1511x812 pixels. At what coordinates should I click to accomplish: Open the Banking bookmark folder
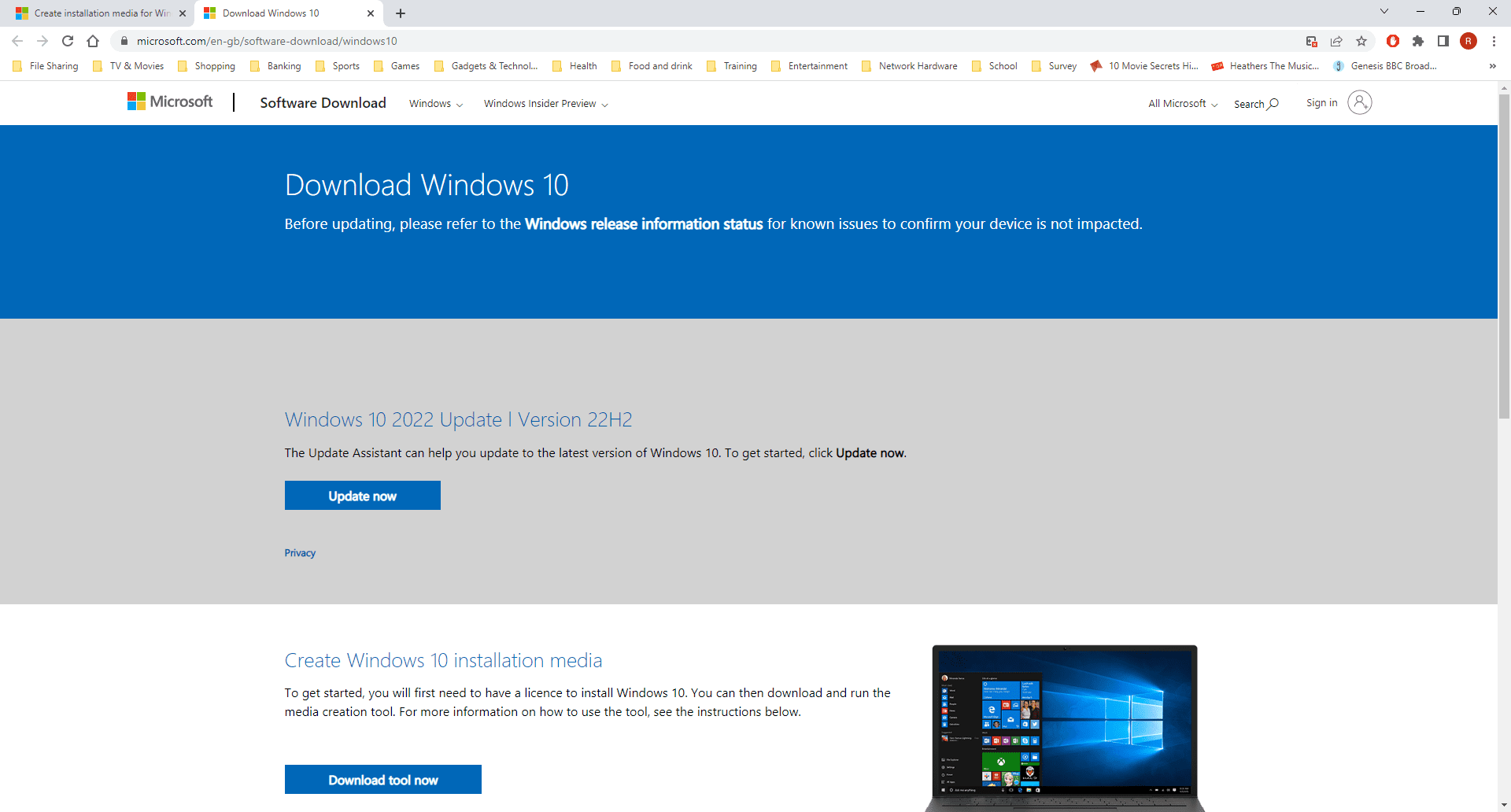coord(275,66)
